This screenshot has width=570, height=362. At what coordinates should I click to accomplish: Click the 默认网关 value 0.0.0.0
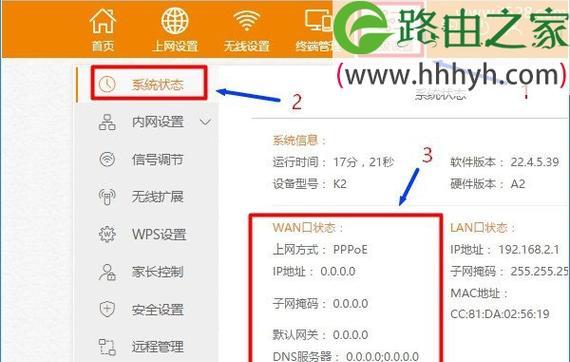tap(351, 335)
